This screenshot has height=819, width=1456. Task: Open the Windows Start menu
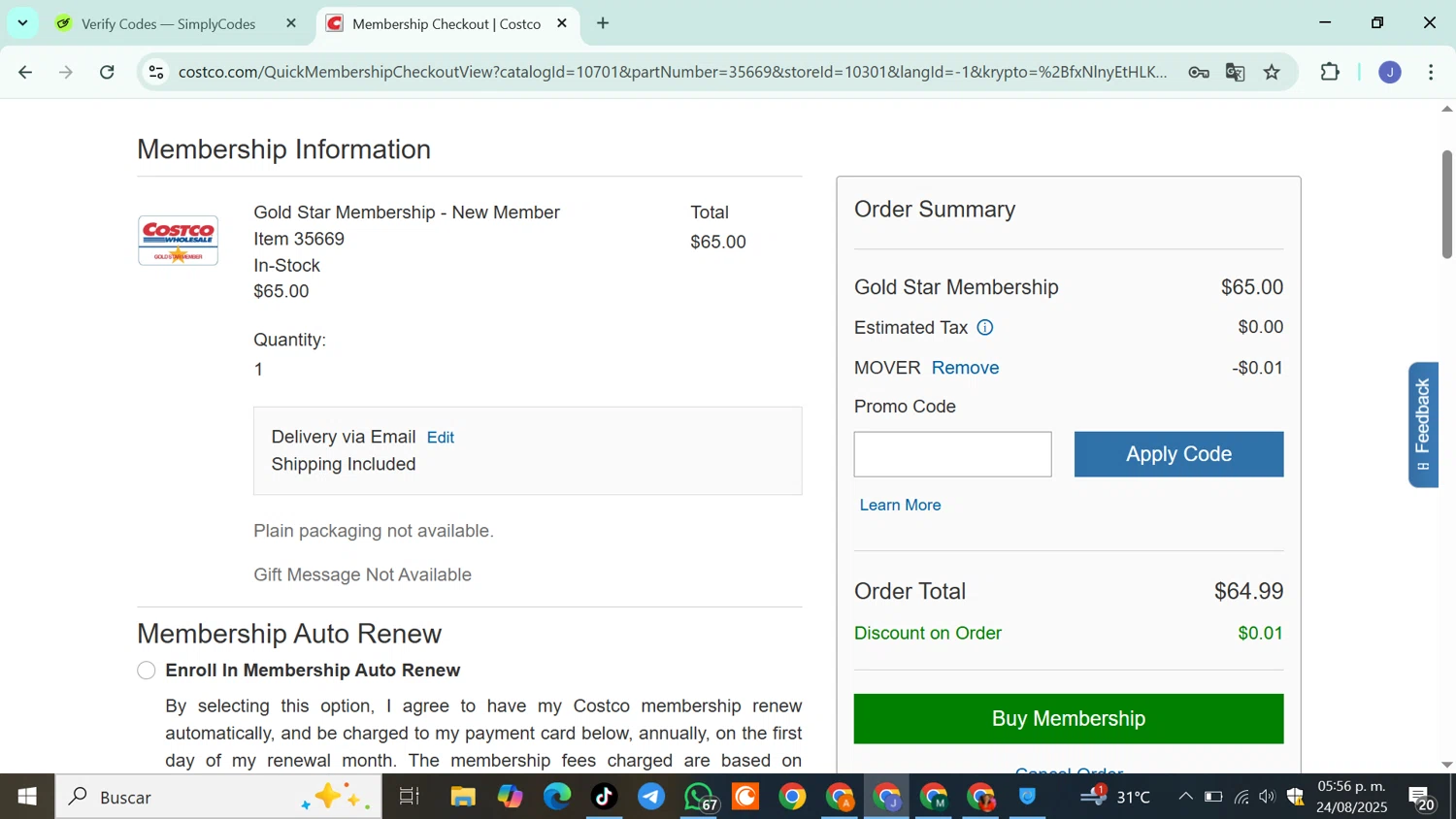coord(27,797)
